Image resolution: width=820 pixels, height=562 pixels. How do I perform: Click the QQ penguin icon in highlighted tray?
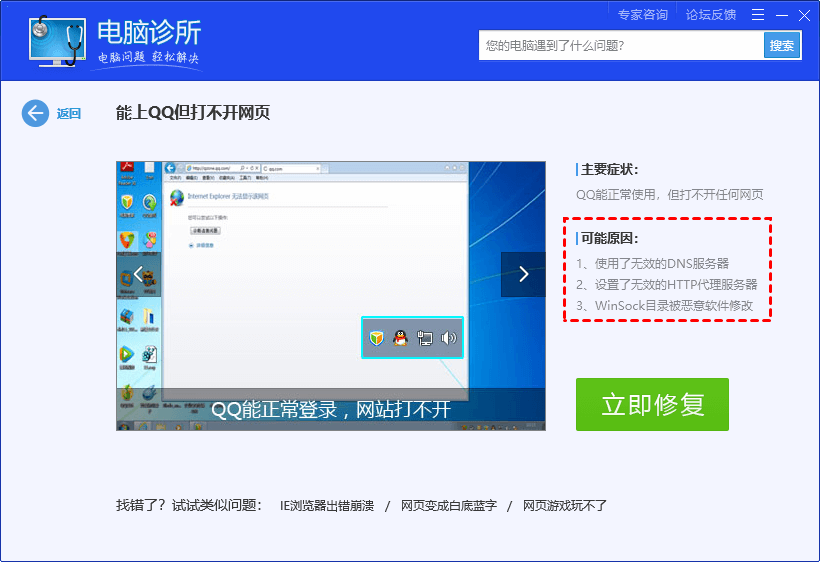(400, 338)
